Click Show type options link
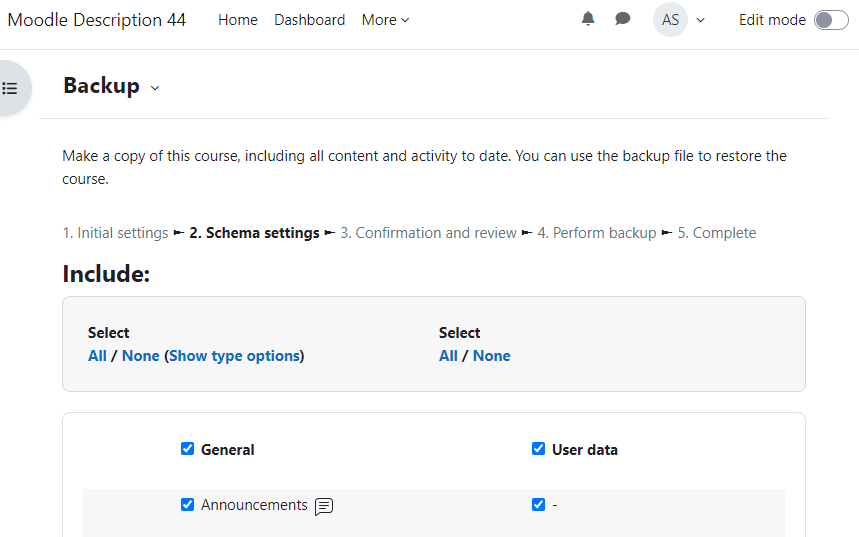The height and width of the screenshot is (537, 859). [234, 356]
